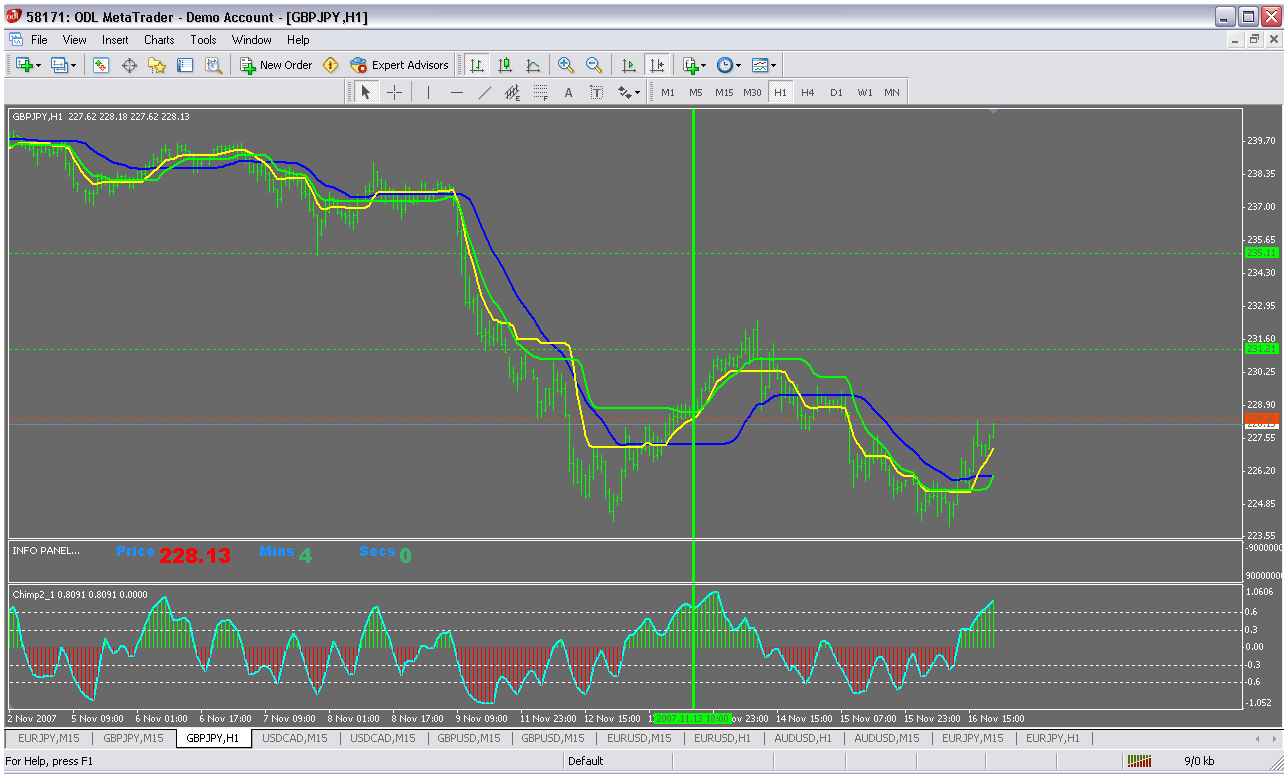Switch to M15 timeframe

tap(724, 92)
